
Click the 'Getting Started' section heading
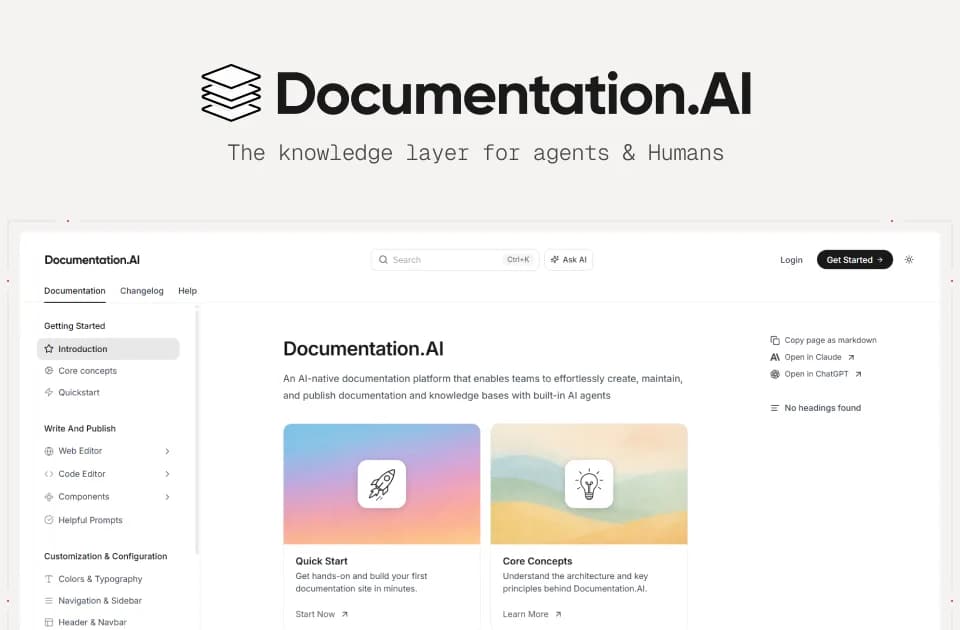75,326
